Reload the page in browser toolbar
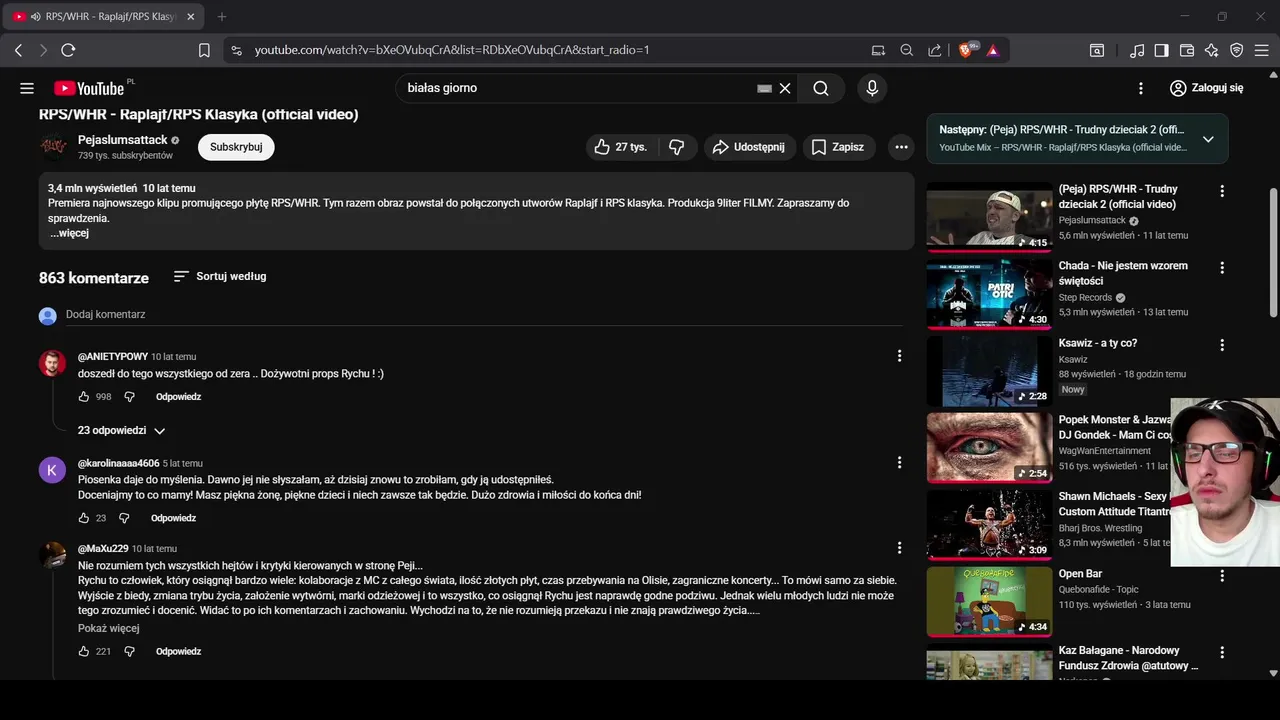This screenshot has width=1280, height=720. click(68, 50)
